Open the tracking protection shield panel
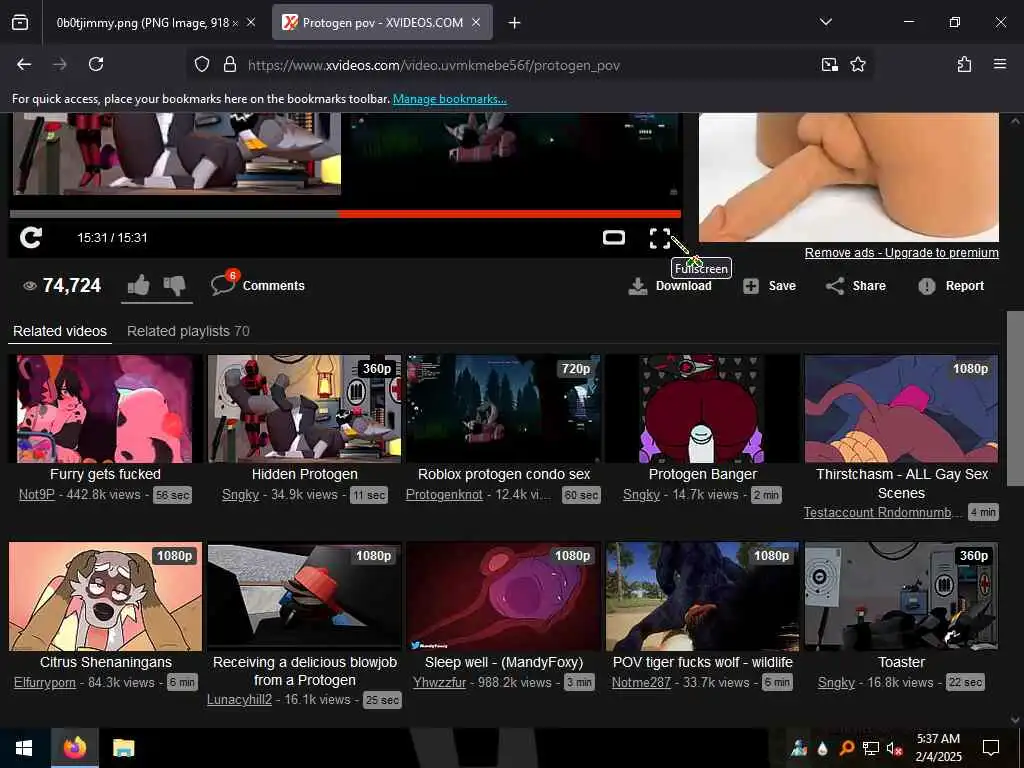The image size is (1024, 768). point(202,64)
